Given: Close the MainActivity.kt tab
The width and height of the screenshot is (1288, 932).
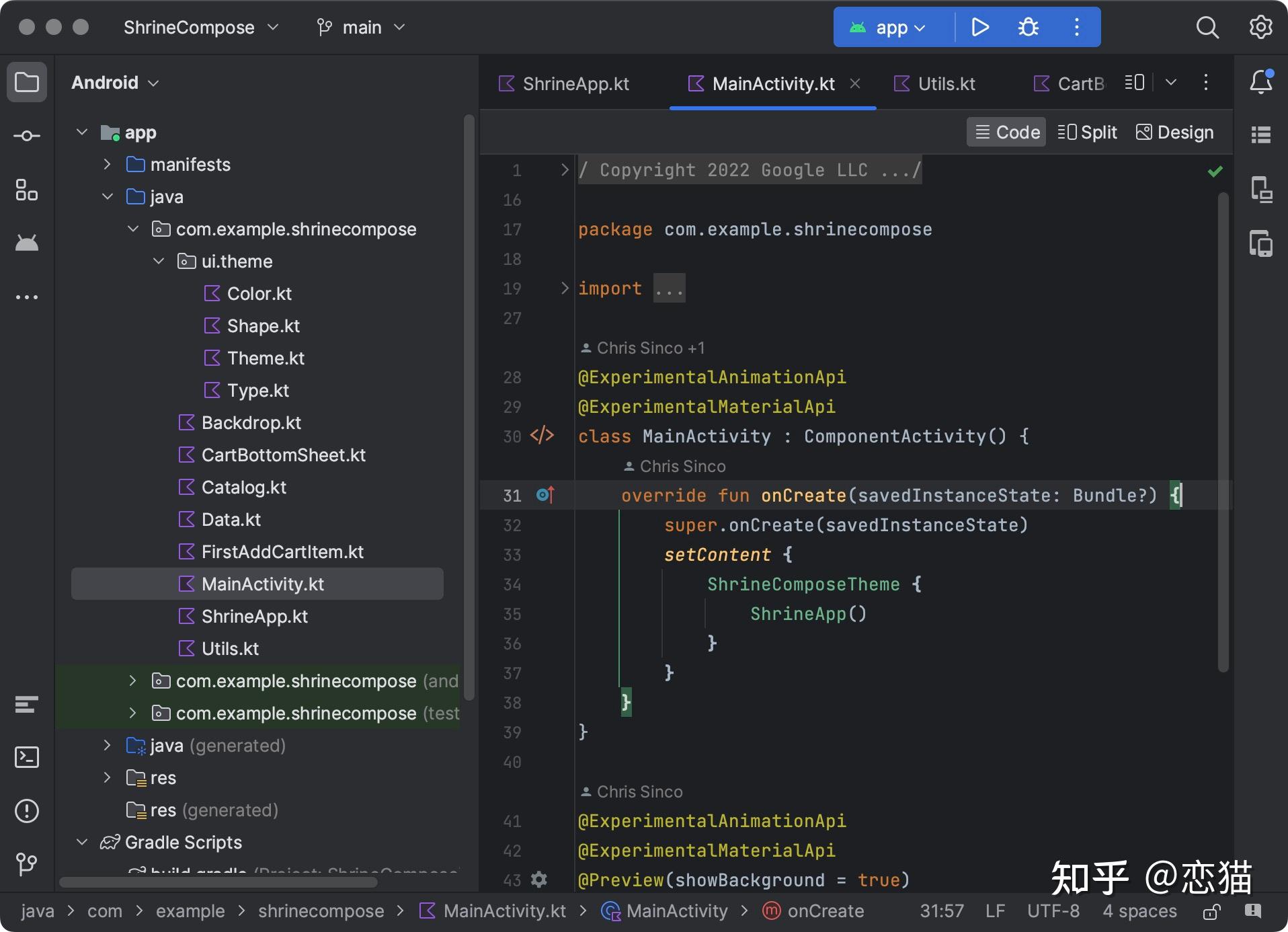Looking at the screenshot, I should click(x=855, y=83).
